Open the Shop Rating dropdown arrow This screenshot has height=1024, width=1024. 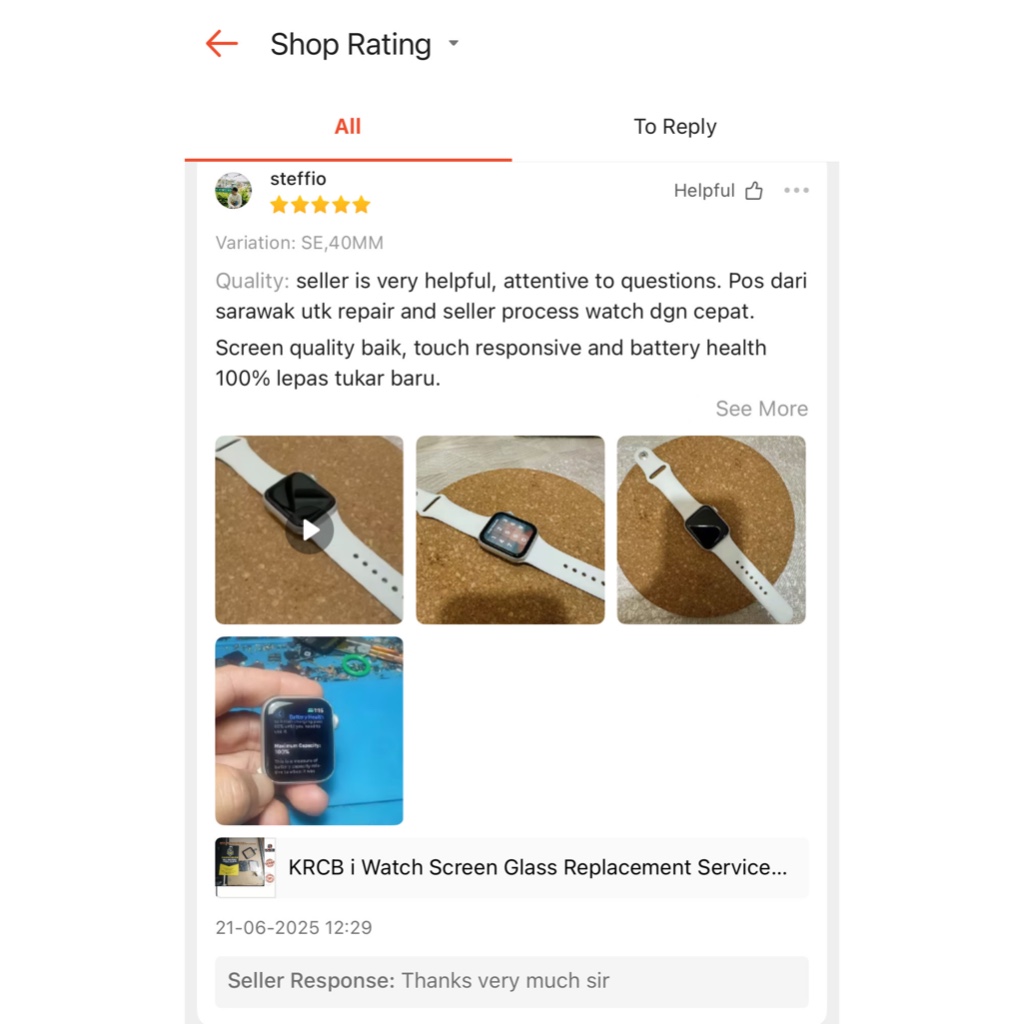[453, 44]
